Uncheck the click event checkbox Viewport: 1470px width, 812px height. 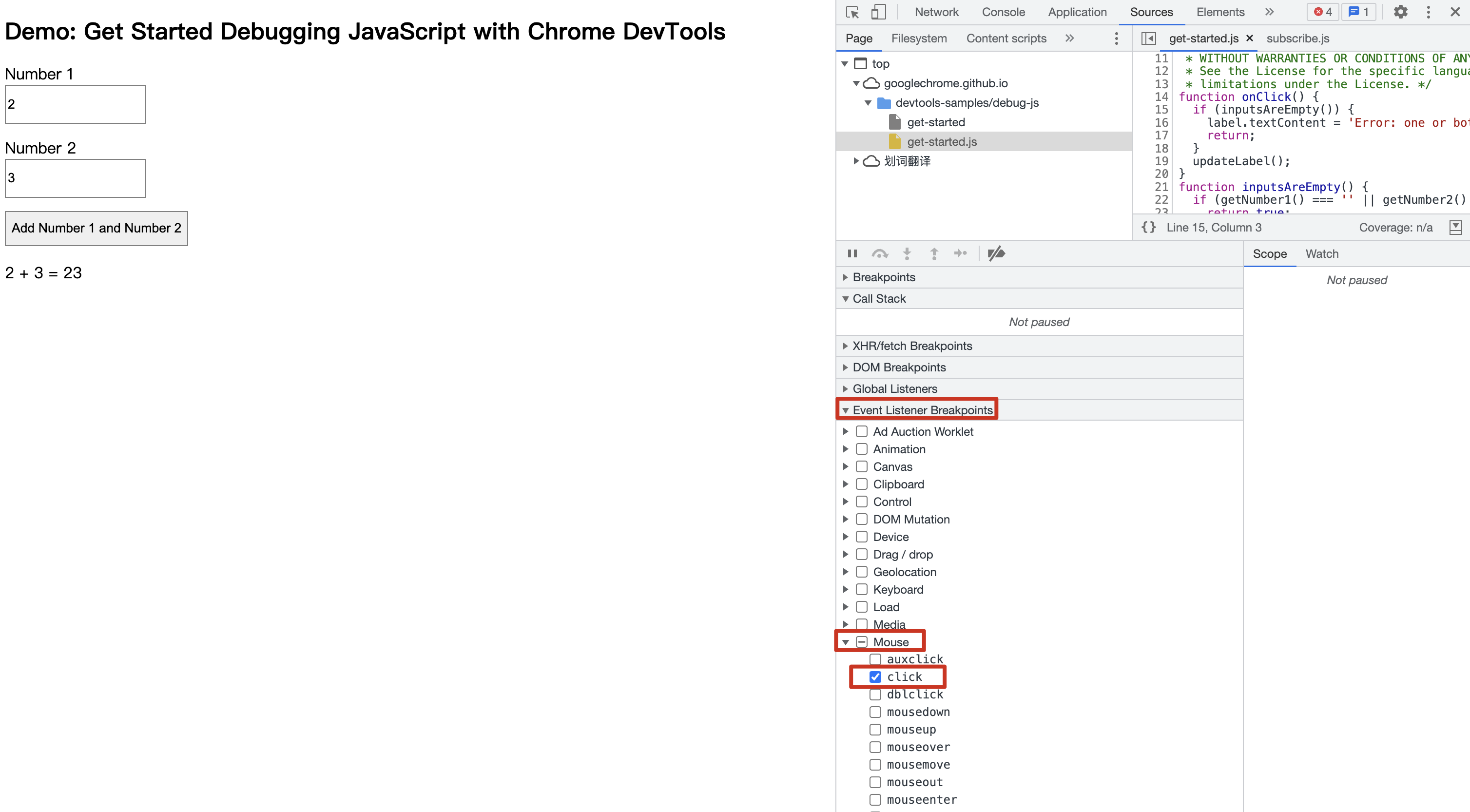point(875,677)
